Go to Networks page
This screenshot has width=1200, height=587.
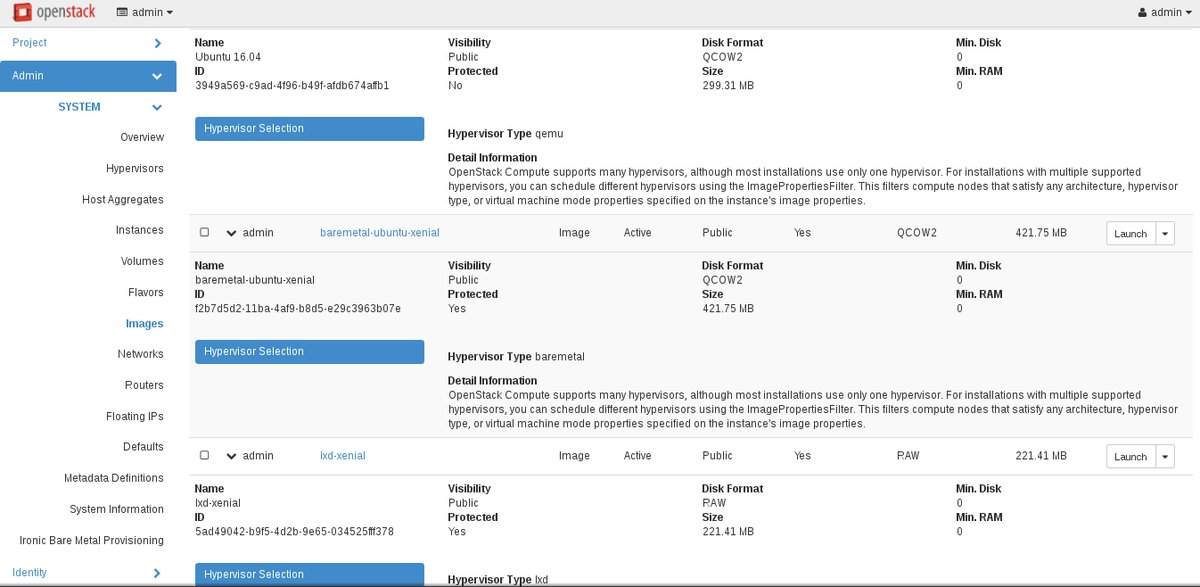coord(141,354)
